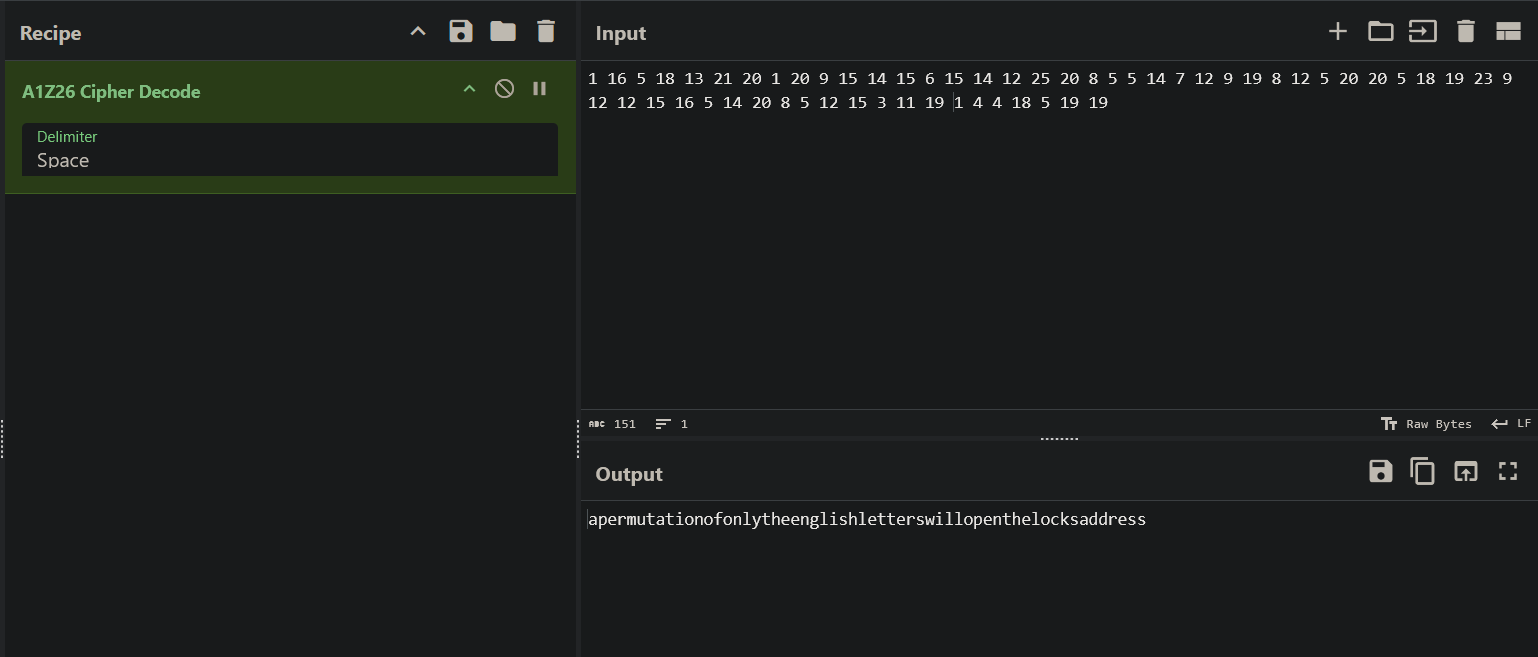The height and width of the screenshot is (657, 1538).
Task: Reset the pane layout
Action: pos(1508,32)
